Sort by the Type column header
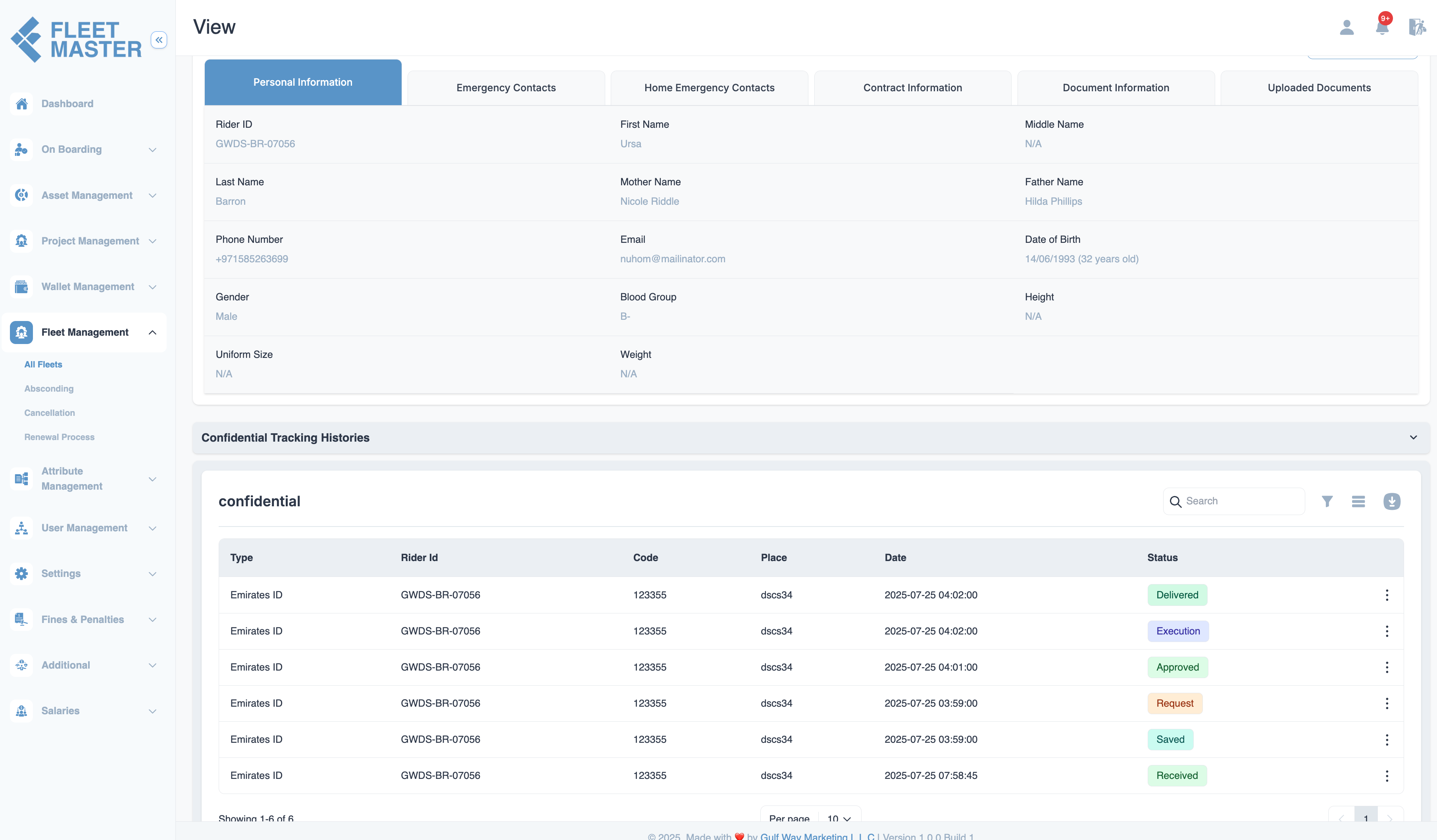Viewport: 1437px width, 840px height. (241, 558)
